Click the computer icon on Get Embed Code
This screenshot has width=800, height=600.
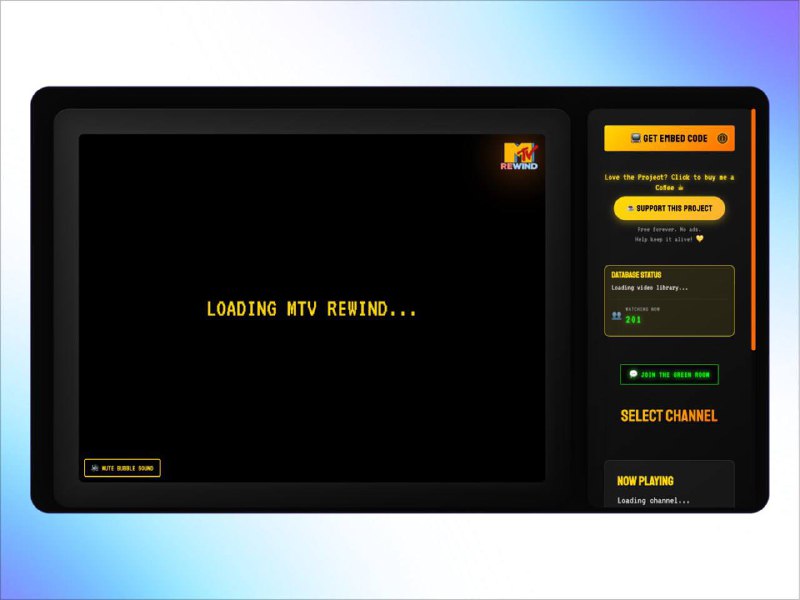(635, 138)
